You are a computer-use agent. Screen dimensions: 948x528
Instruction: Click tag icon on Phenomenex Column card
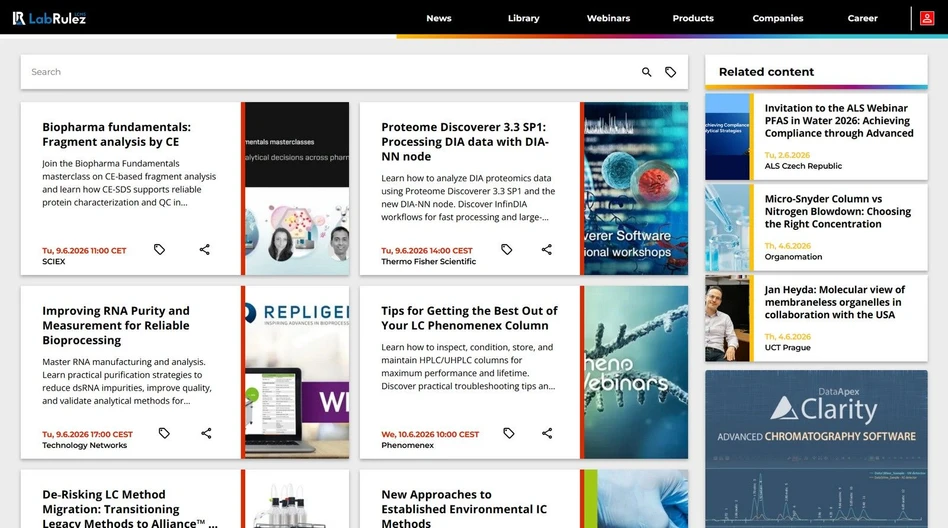point(508,433)
